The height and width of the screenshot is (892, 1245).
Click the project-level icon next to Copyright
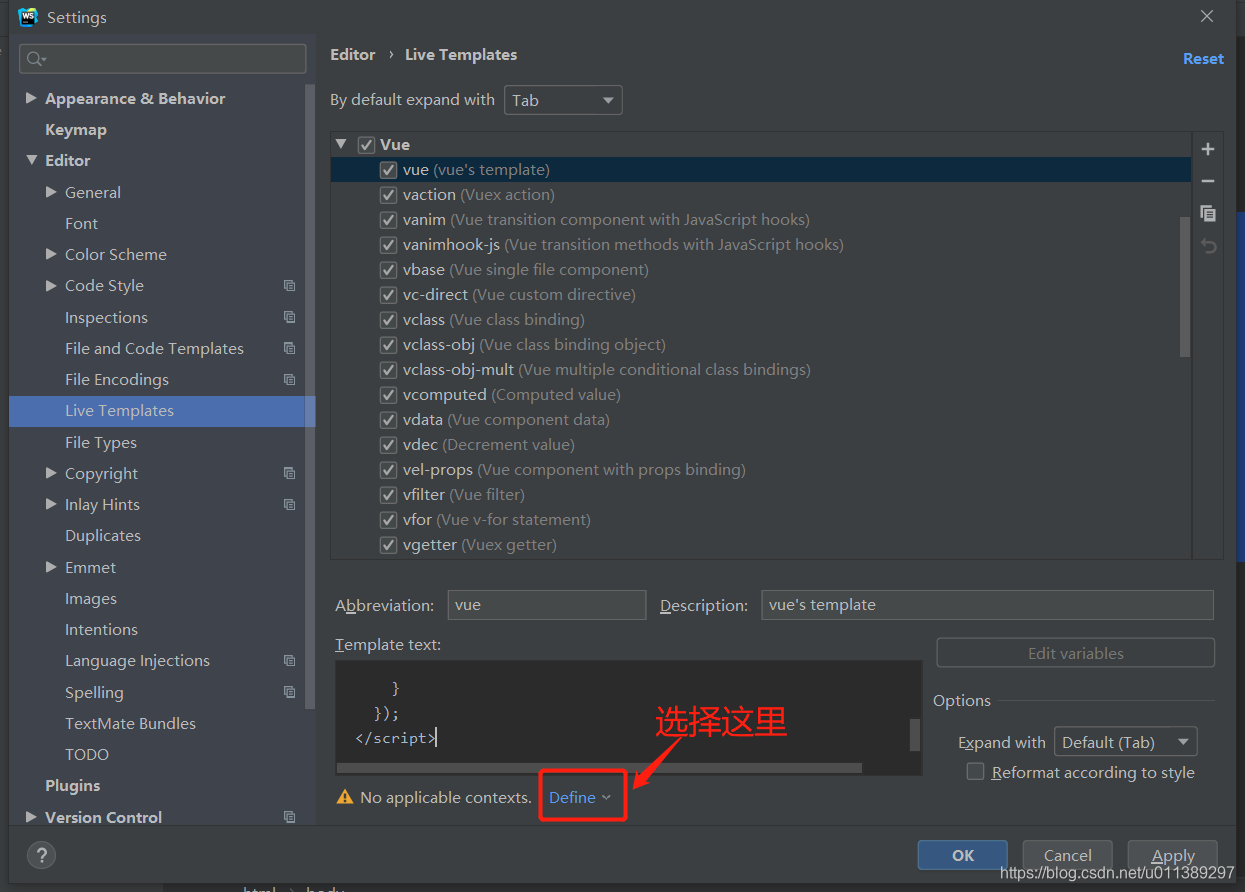[289, 473]
